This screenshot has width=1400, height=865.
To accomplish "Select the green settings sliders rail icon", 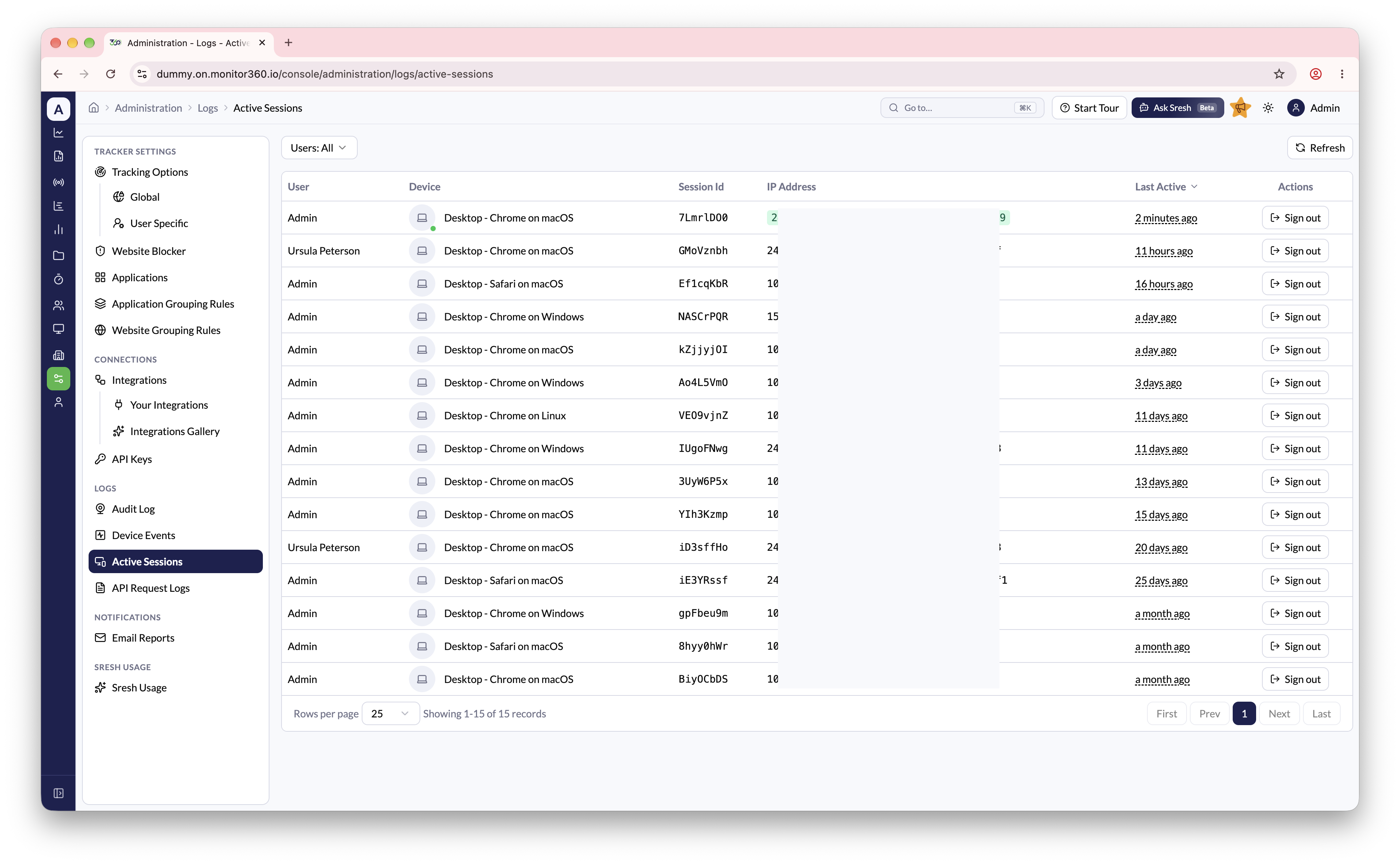I will click(58, 378).
